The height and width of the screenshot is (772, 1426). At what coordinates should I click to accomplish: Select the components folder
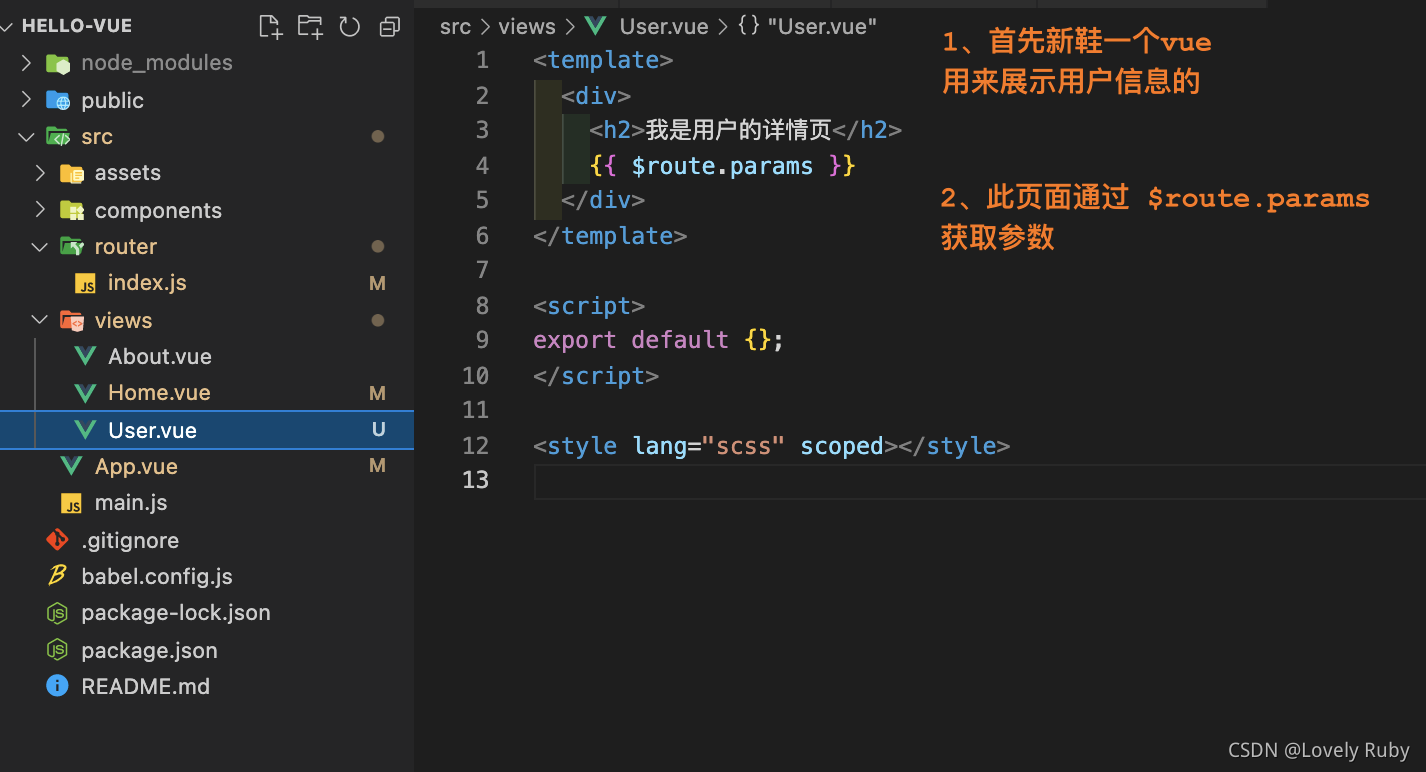(x=158, y=210)
